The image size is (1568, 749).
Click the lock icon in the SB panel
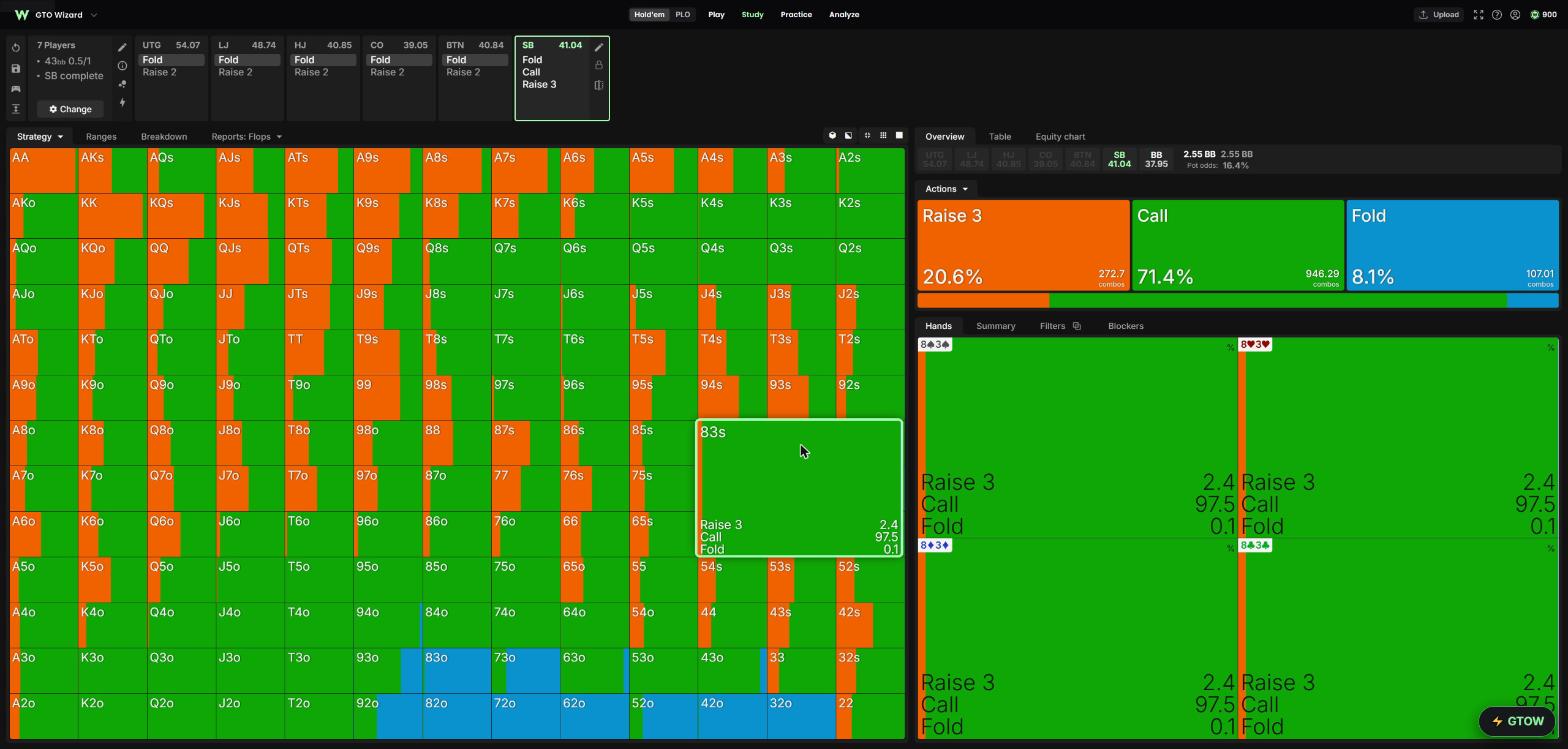[x=599, y=65]
